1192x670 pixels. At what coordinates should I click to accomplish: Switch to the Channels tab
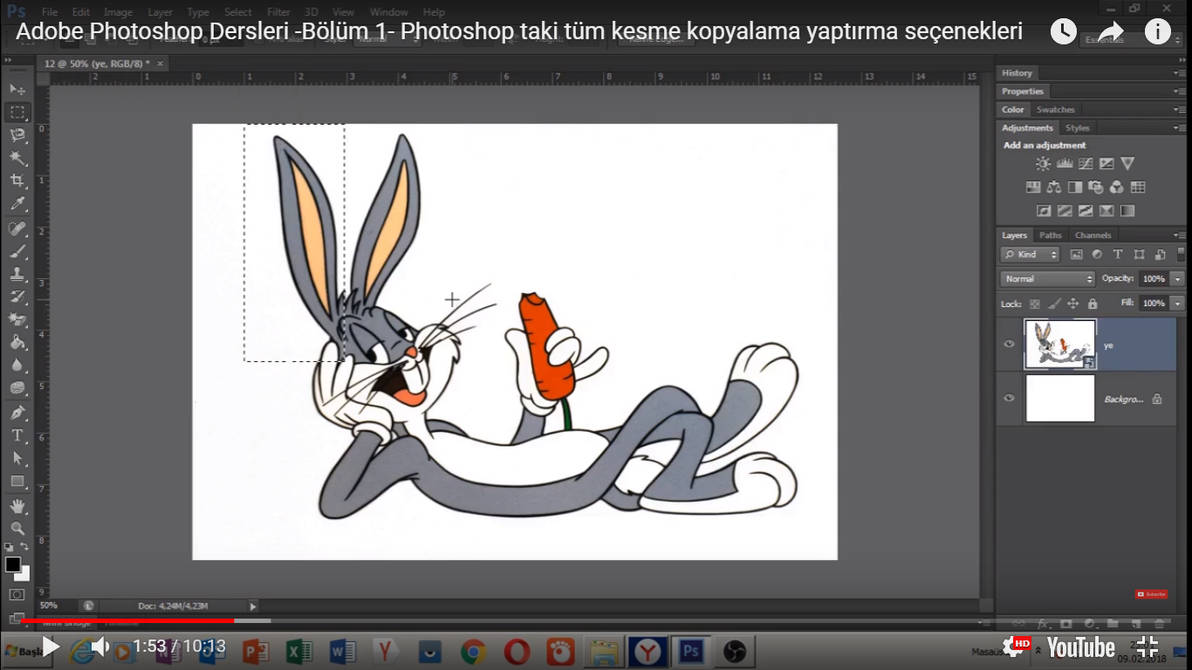coord(1093,235)
